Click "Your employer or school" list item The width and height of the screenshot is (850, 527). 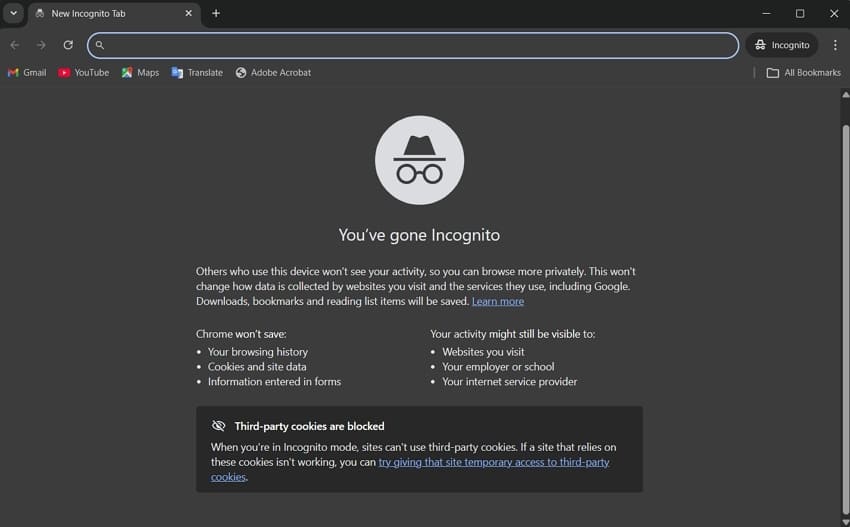click(x=498, y=367)
